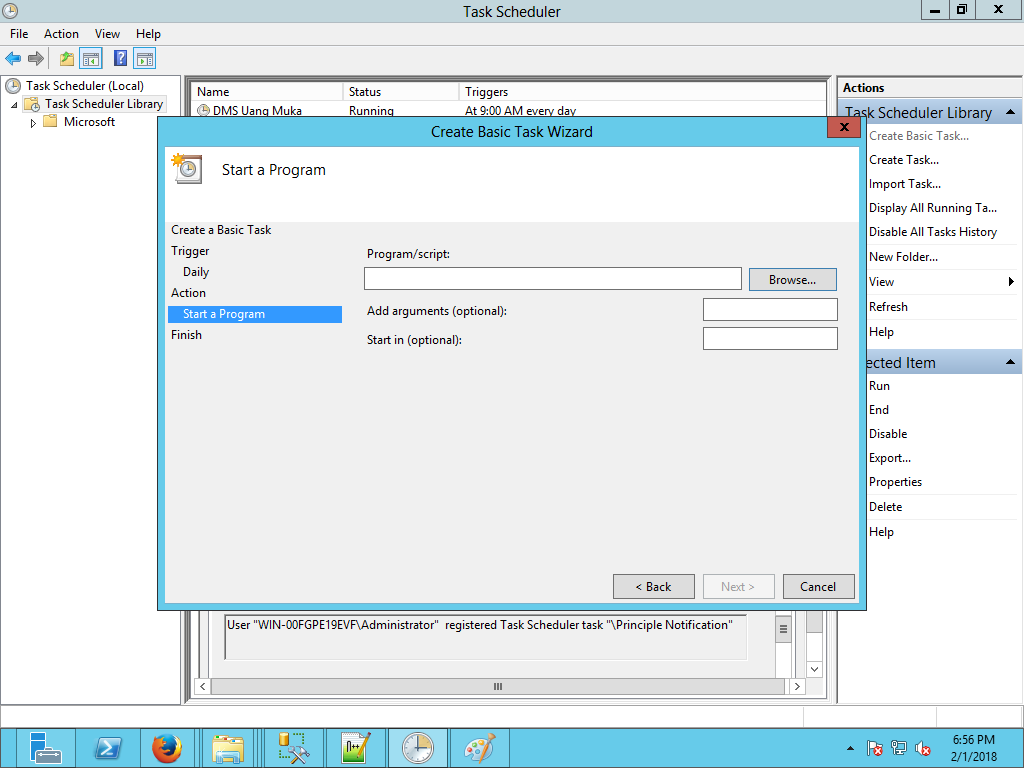Open the Action menu

click(x=61, y=34)
